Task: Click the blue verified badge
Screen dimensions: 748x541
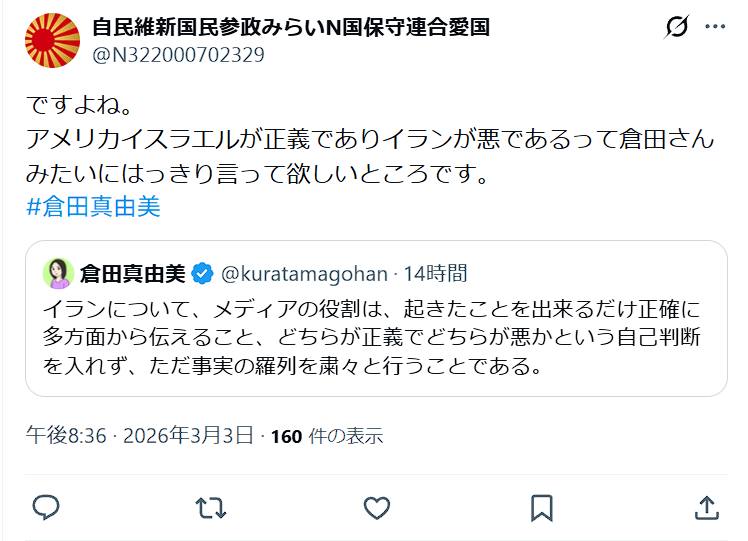Action: (202, 273)
